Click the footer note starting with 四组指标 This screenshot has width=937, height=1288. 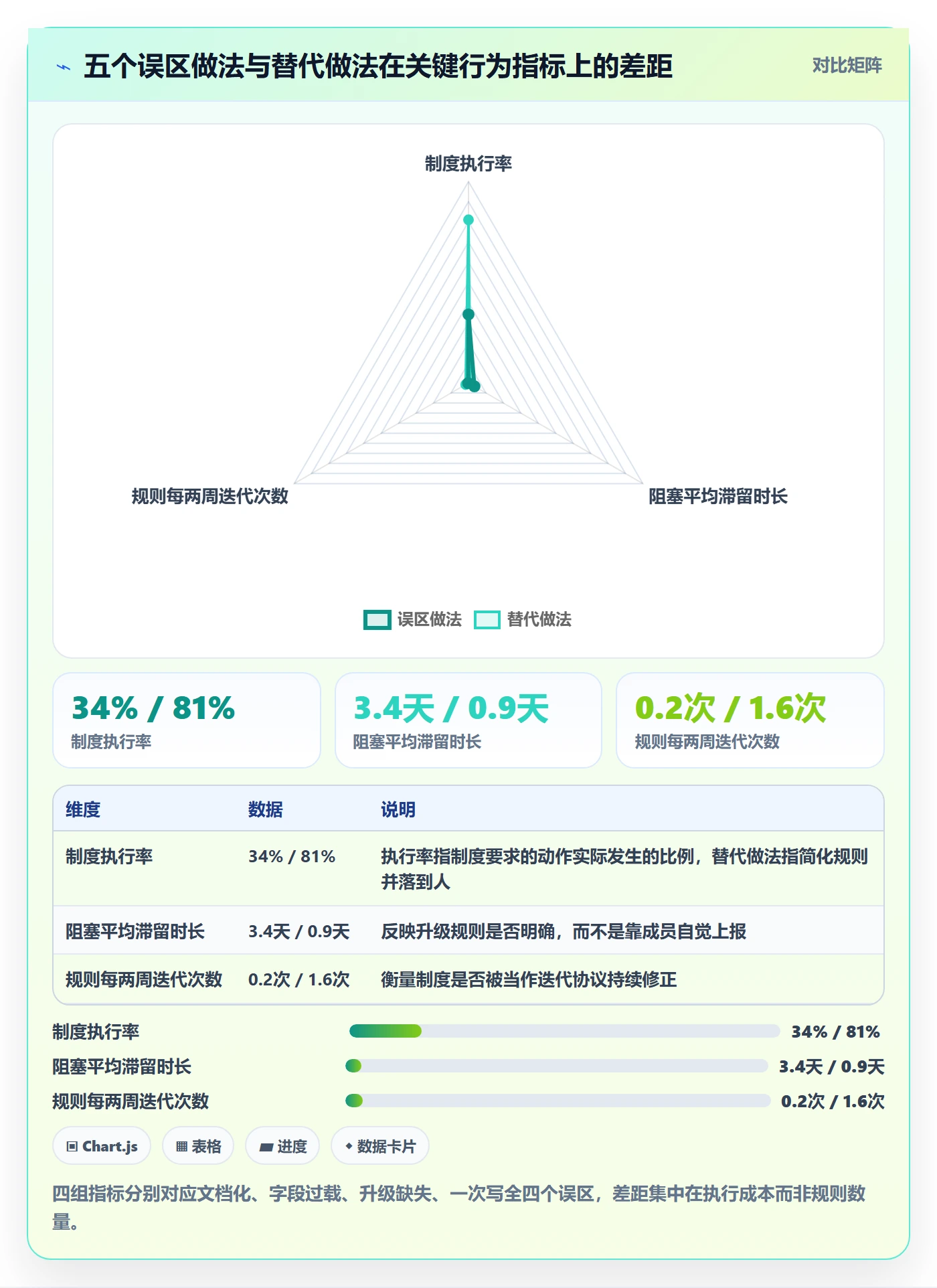(x=459, y=1207)
